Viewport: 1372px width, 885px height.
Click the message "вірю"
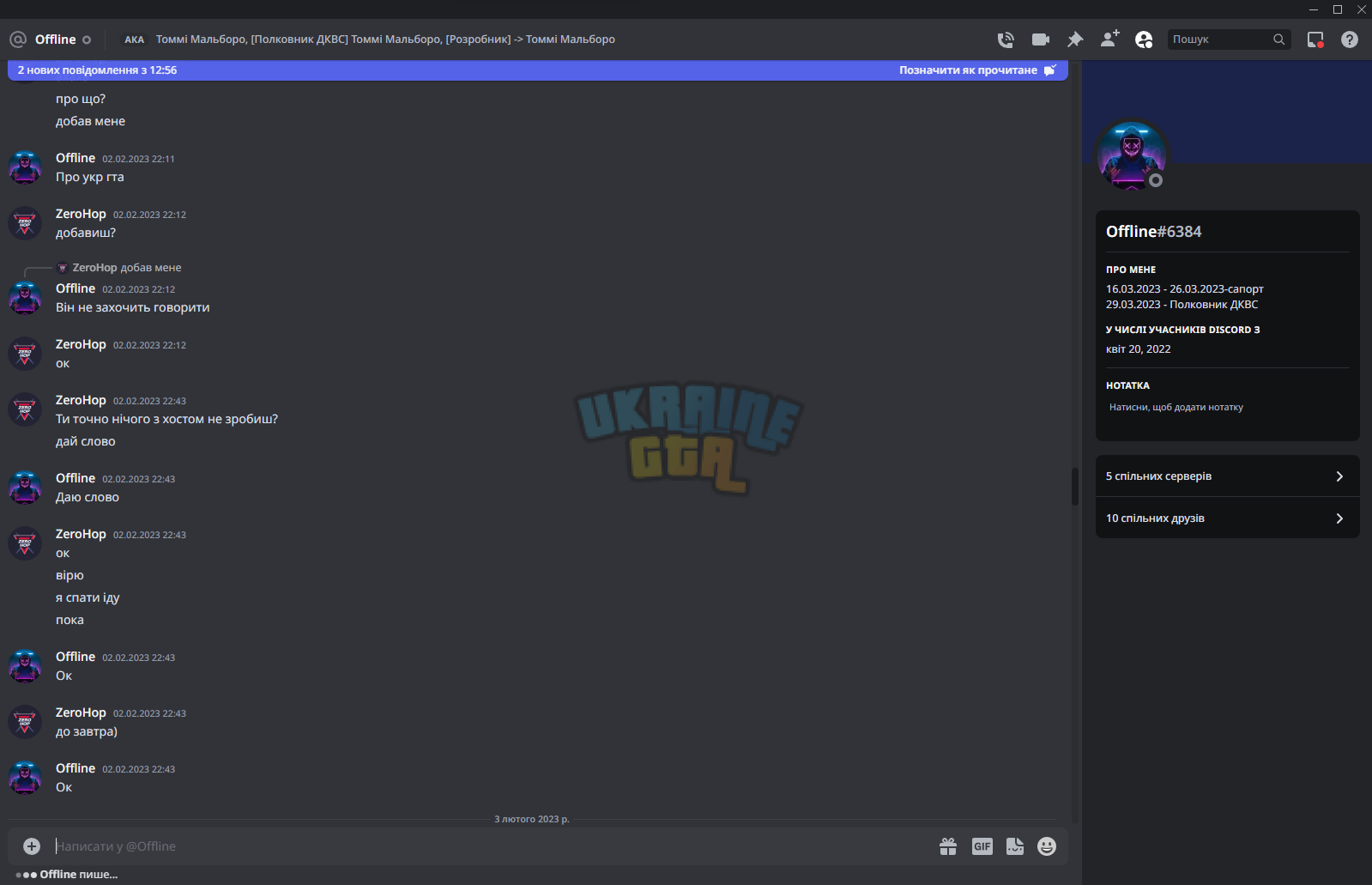click(x=70, y=575)
